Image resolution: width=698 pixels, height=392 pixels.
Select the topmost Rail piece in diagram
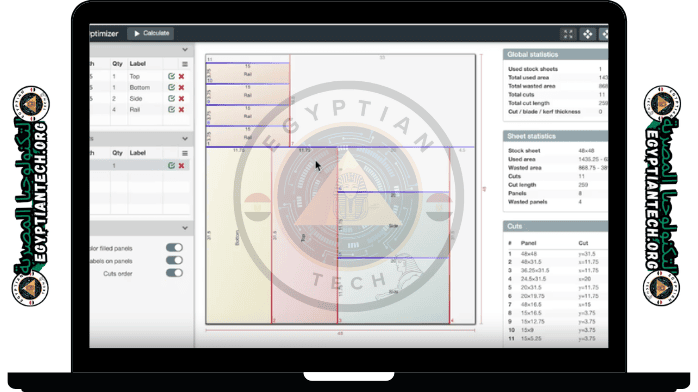248,73
